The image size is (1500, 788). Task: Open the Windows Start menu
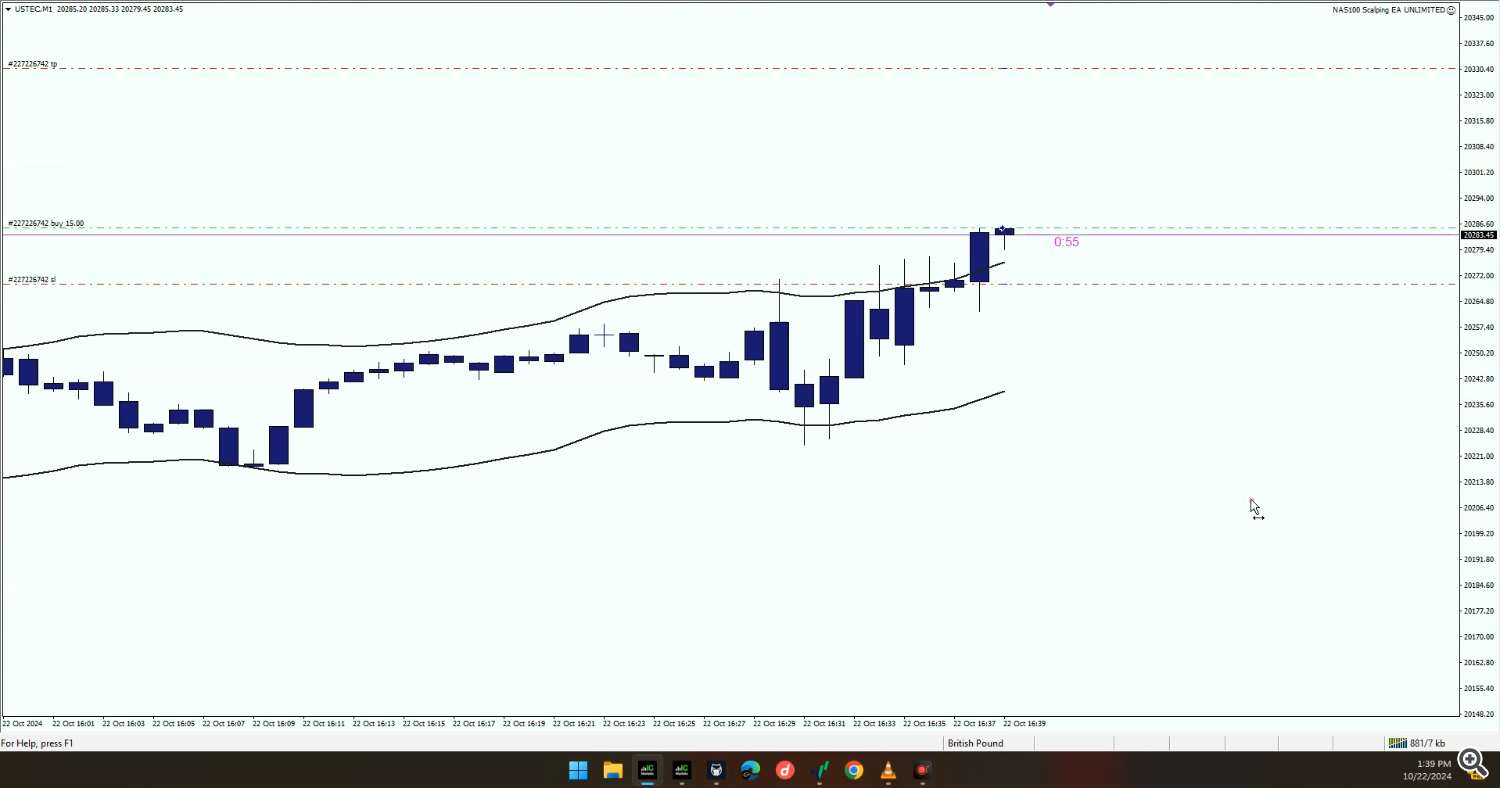tap(578, 770)
